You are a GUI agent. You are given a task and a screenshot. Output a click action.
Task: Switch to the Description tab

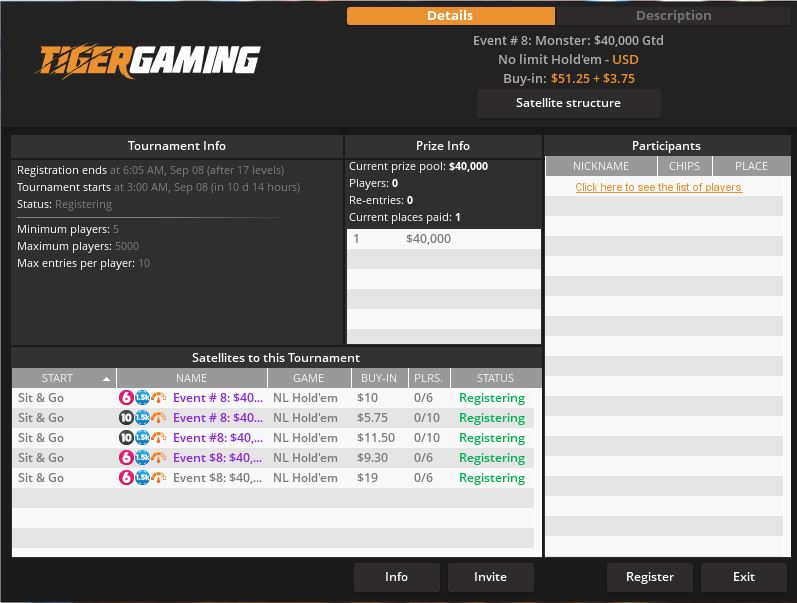tap(673, 16)
